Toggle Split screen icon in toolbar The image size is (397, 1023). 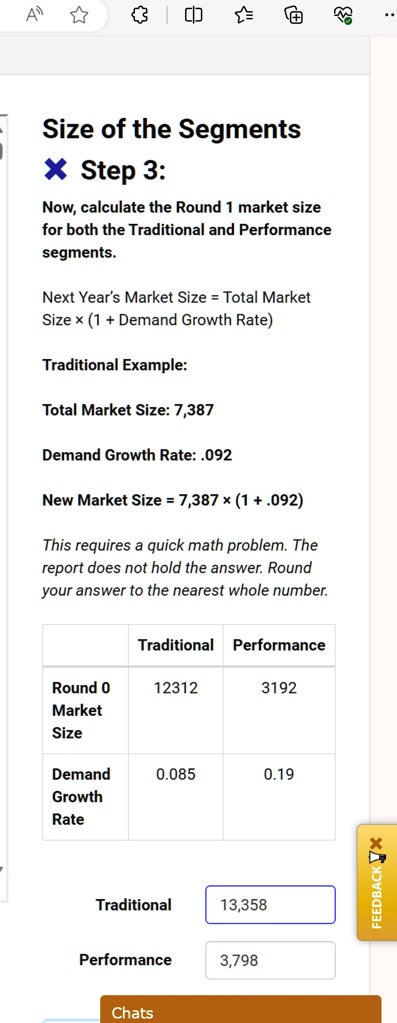(x=194, y=16)
